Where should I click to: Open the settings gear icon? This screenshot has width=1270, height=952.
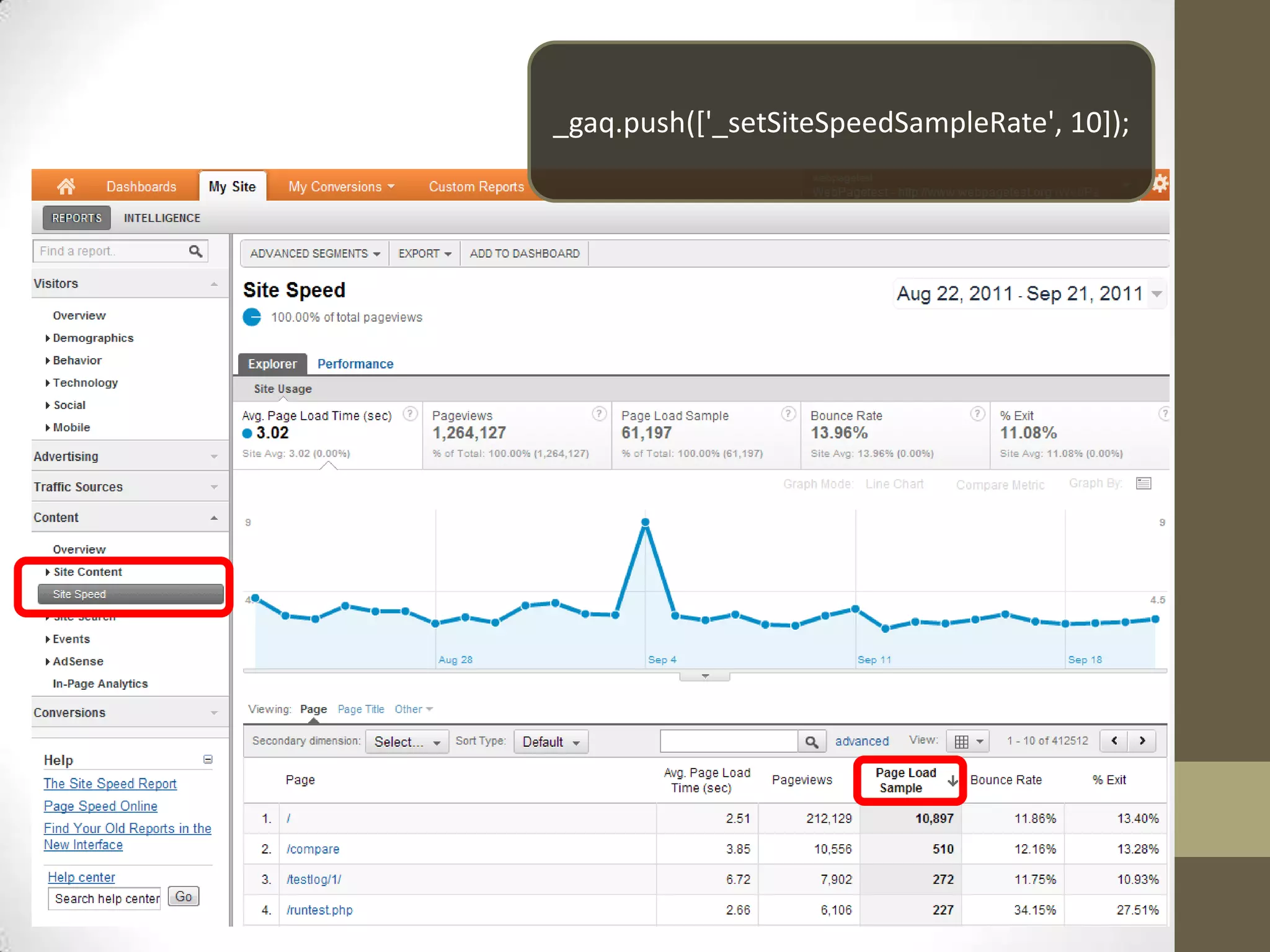tap(1160, 184)
